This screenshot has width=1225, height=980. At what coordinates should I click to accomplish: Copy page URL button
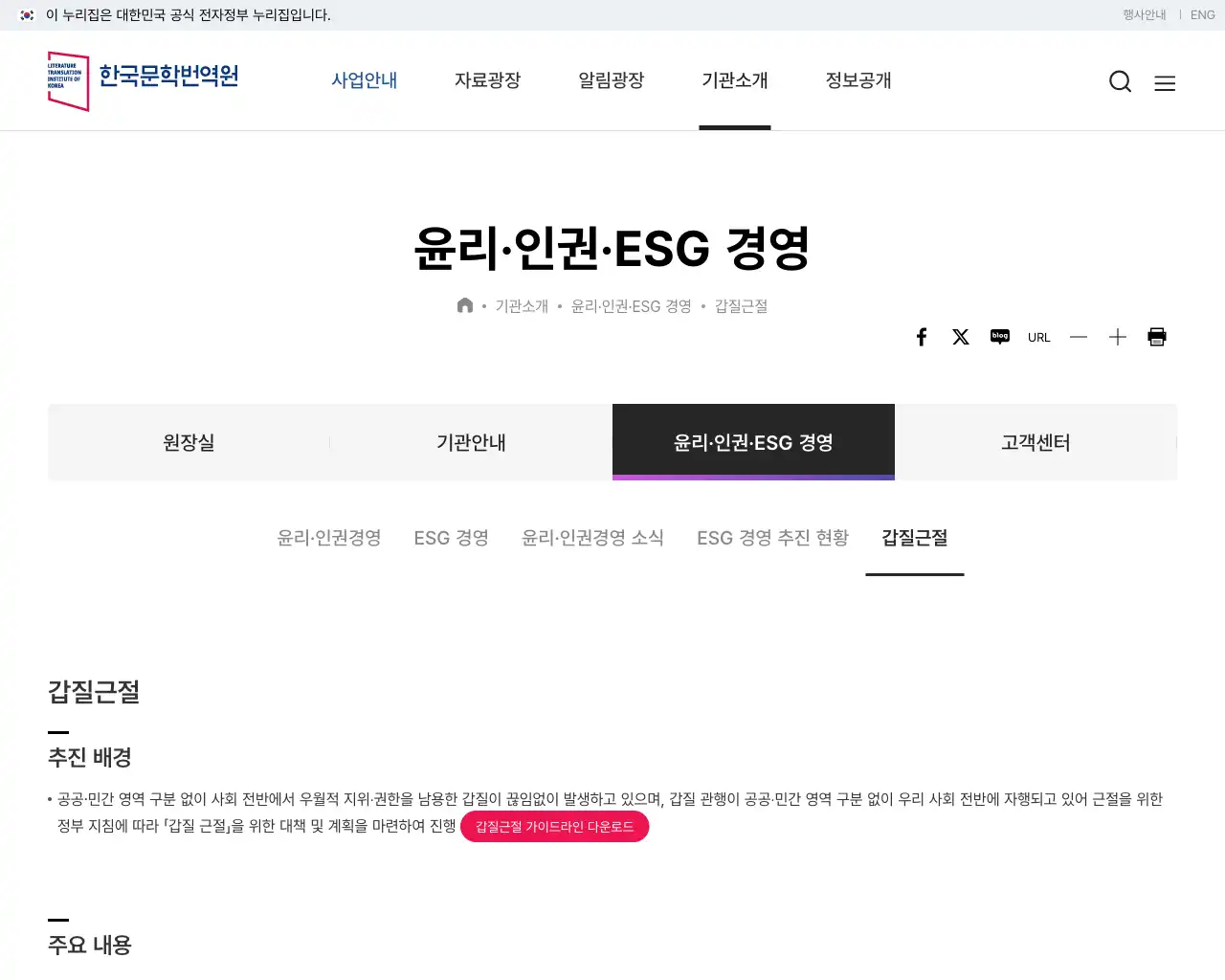point(1039,337)
